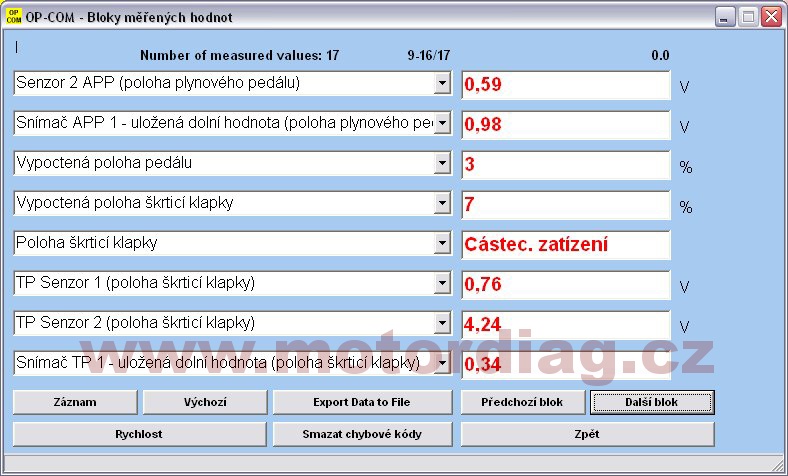
Task: Click the OP-COM title bar icon
Action: pyautogui.click(x=13, y=17)
